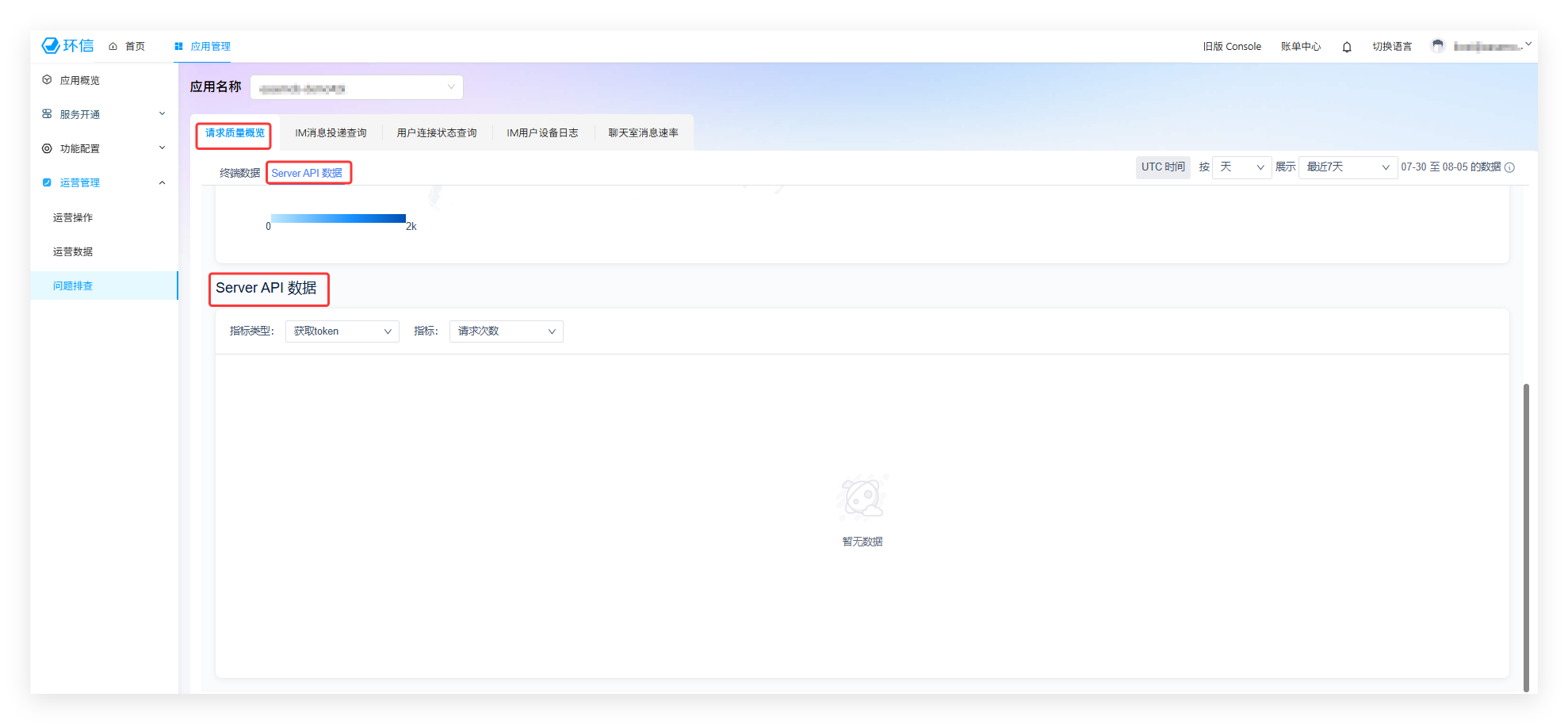1568x724 pixels.
Task: Click the 功能配置 sidebar icon
Action: pyautogui.click(x=47, y=148)
